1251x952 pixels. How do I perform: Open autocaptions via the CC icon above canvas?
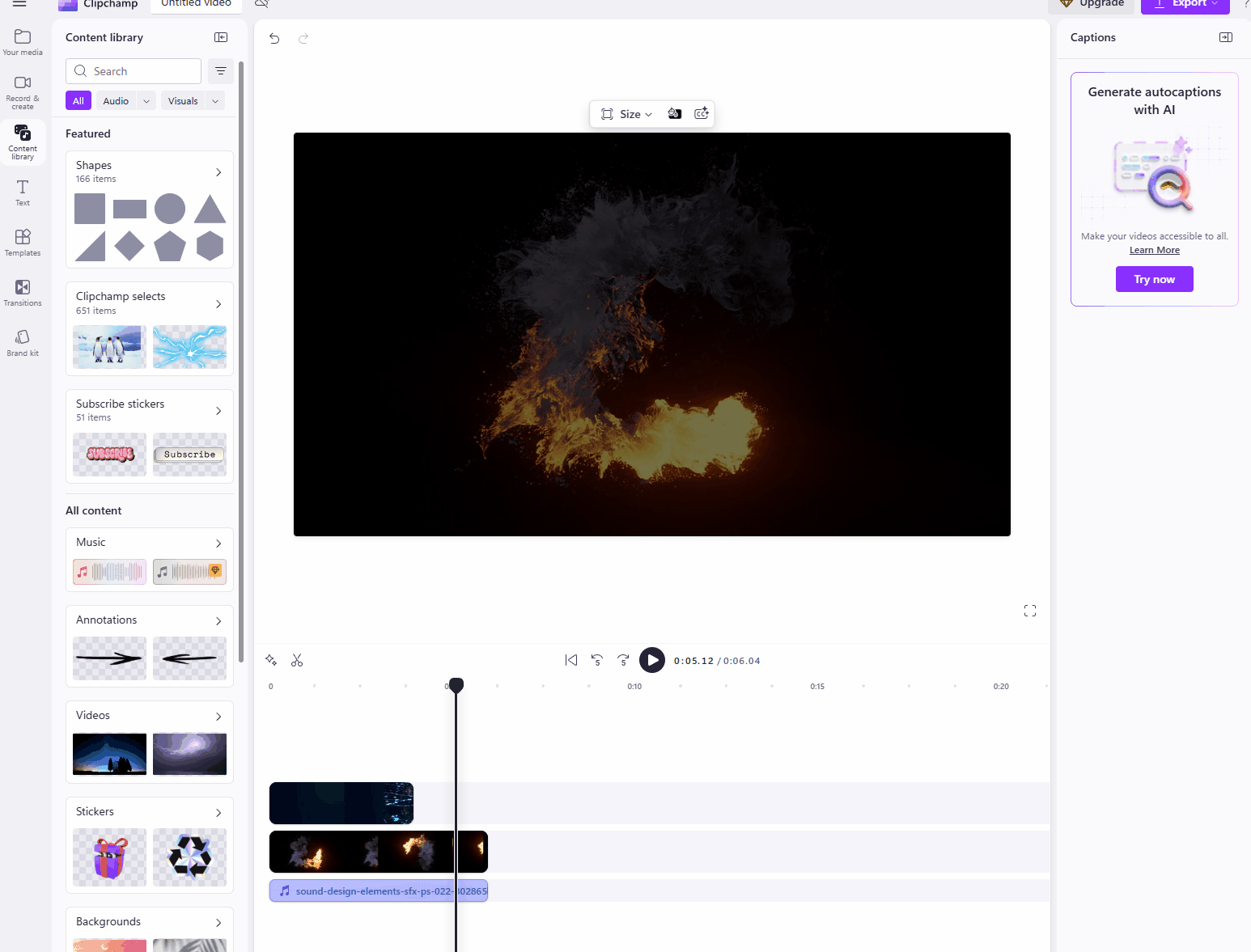pyautogui.click(x=701, y=113)
